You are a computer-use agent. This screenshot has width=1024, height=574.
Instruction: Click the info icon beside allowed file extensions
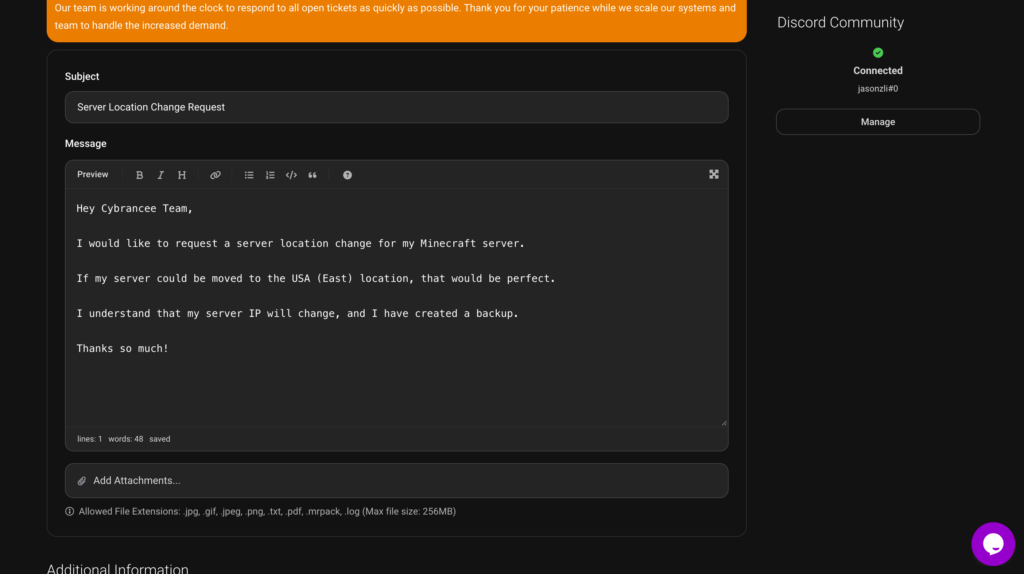click(69, 511)
